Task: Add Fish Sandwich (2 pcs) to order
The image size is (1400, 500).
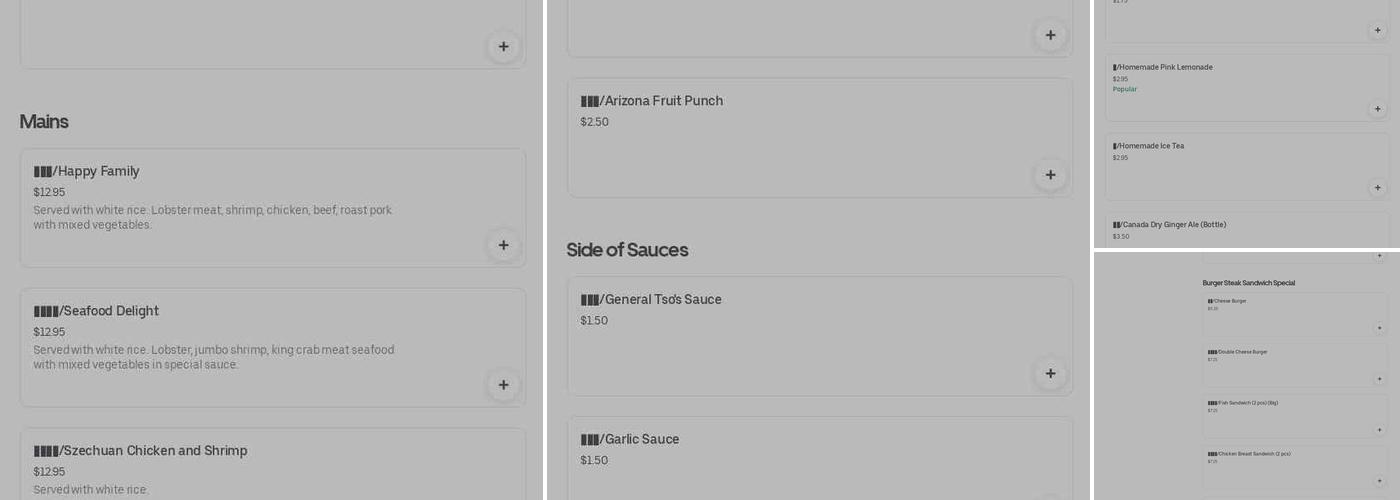Action: (1379, 430)
